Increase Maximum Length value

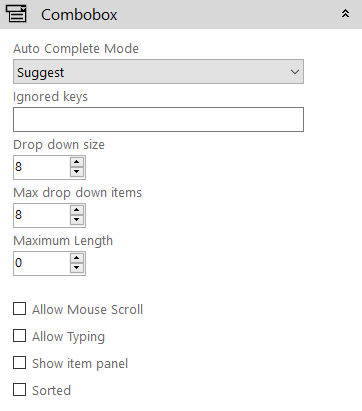click(77, 258)
